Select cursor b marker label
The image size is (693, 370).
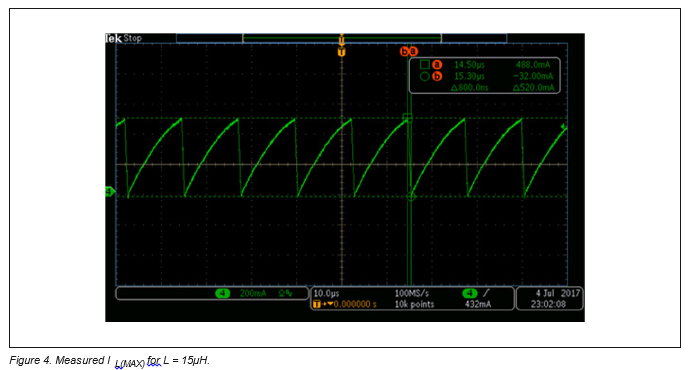(x=404, y=51)
